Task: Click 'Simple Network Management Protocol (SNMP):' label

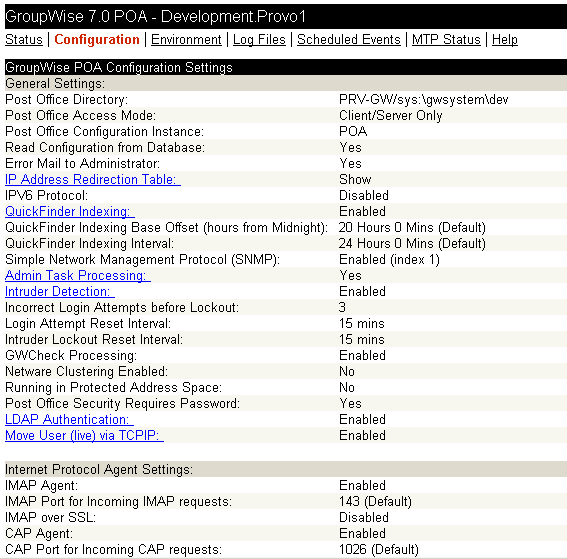Action: (142, 259)
